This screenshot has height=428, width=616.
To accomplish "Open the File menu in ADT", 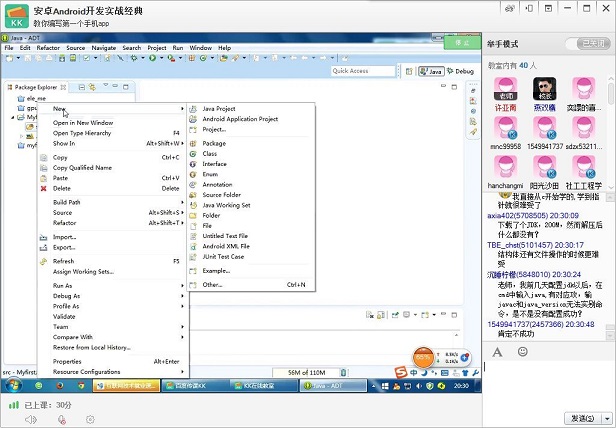I will 9,48.
